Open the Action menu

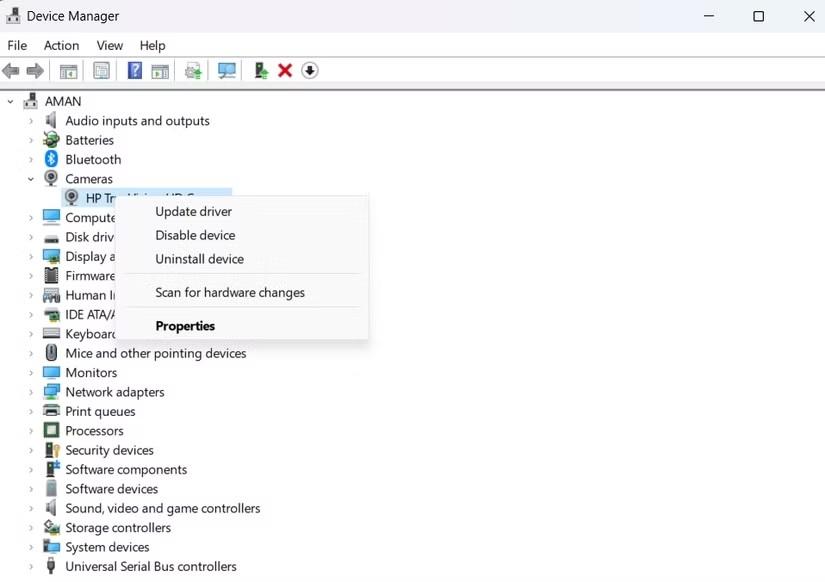point(62,46)
